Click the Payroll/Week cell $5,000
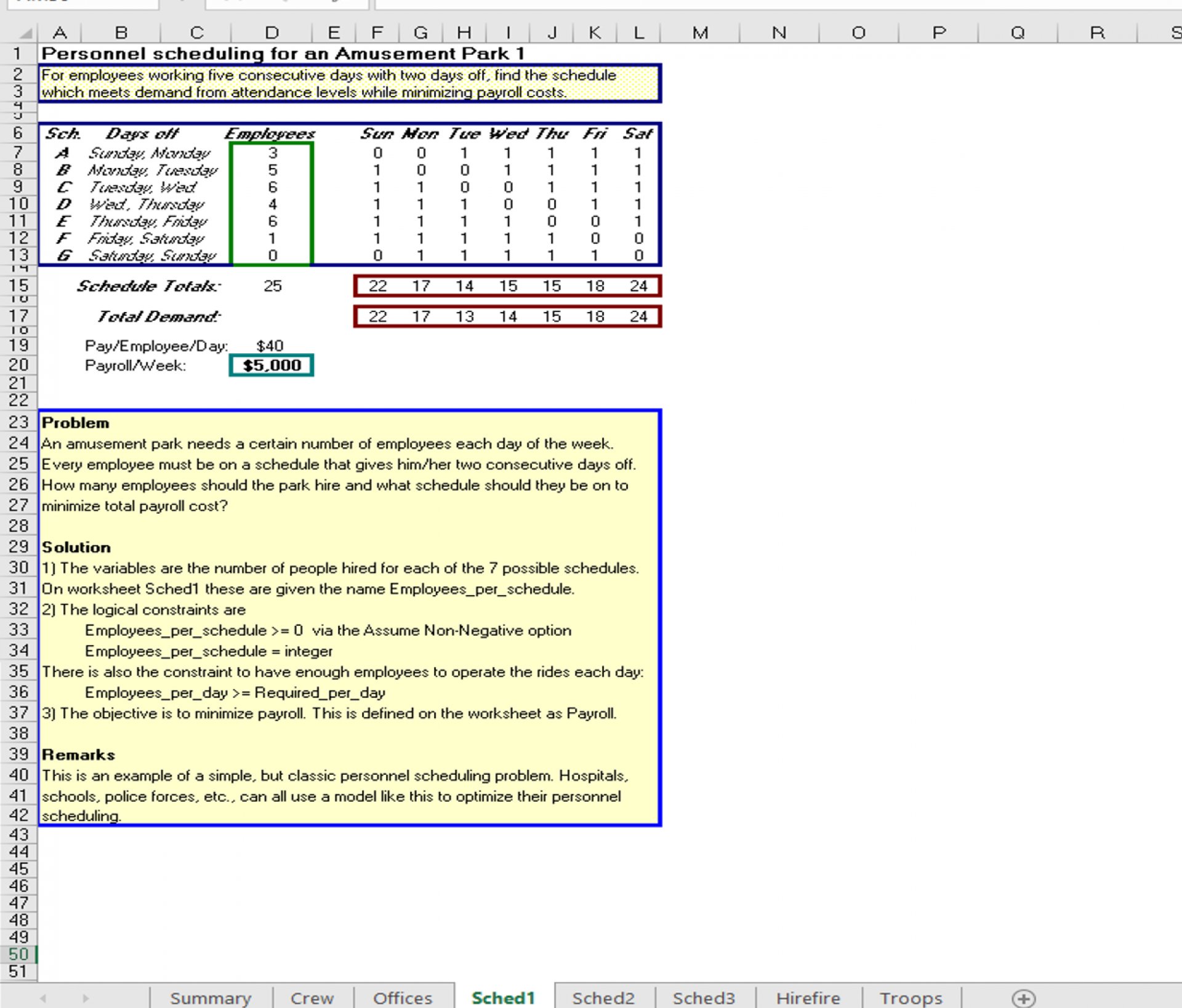Viewport: 1182px width, 1008px height. 271,365
